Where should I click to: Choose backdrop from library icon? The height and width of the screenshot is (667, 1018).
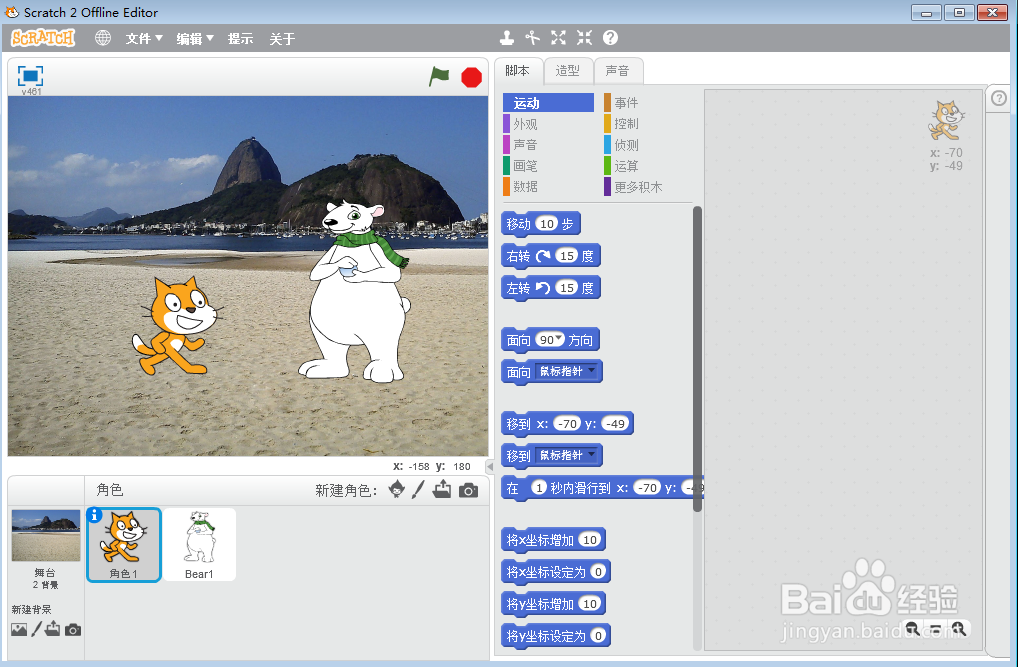click(19, 629)
